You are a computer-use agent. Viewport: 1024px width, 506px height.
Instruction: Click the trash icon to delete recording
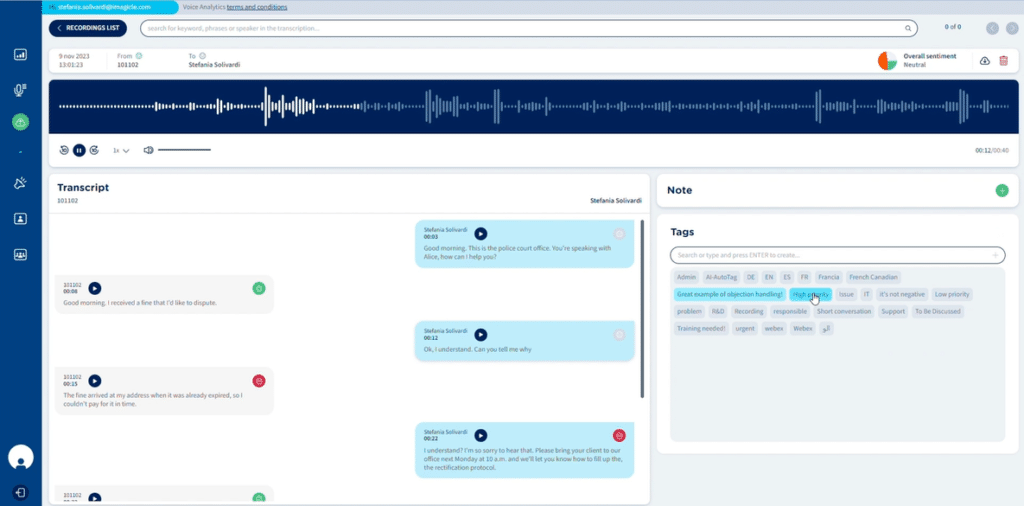click(1004, 61)
